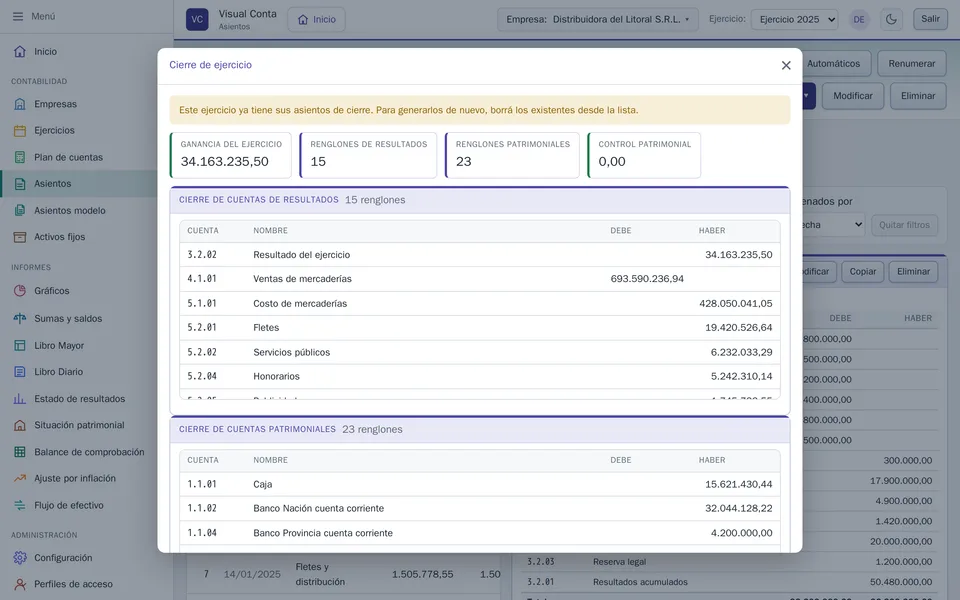The height and width of the screenshot is (600, 960).
Task: Click the Ajuste por inflación trend icon
Action: pyautogui.click(x=20, y=478)
